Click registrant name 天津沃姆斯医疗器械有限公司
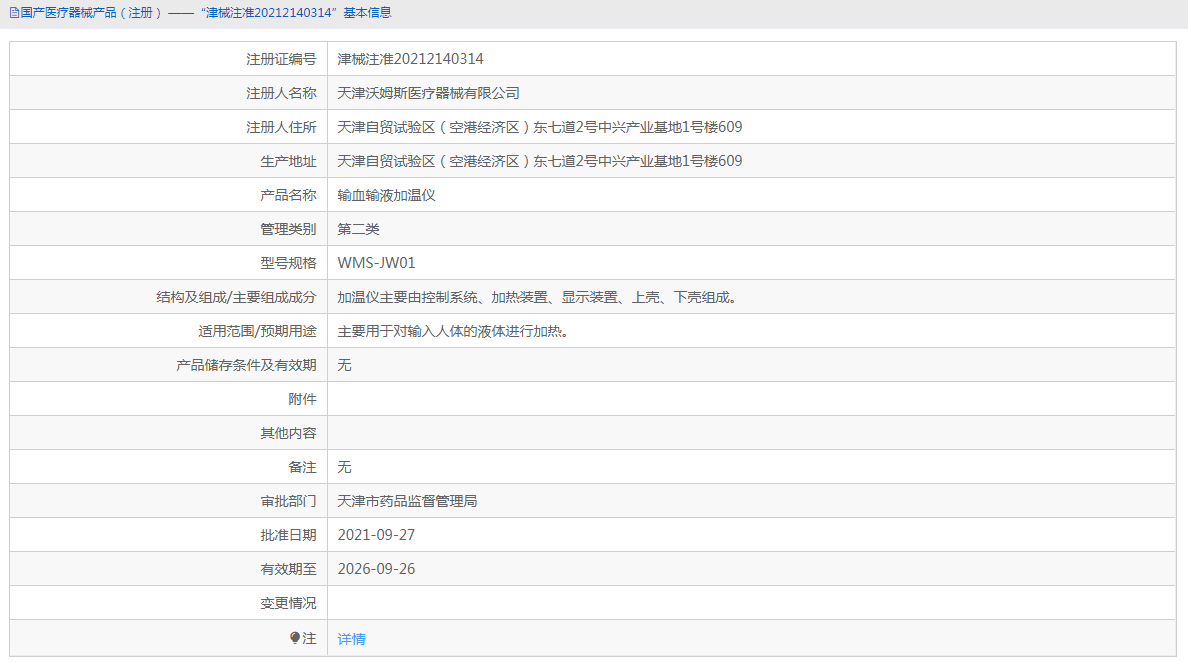Screen dimensions: 1188x662 tap(428, 93)
